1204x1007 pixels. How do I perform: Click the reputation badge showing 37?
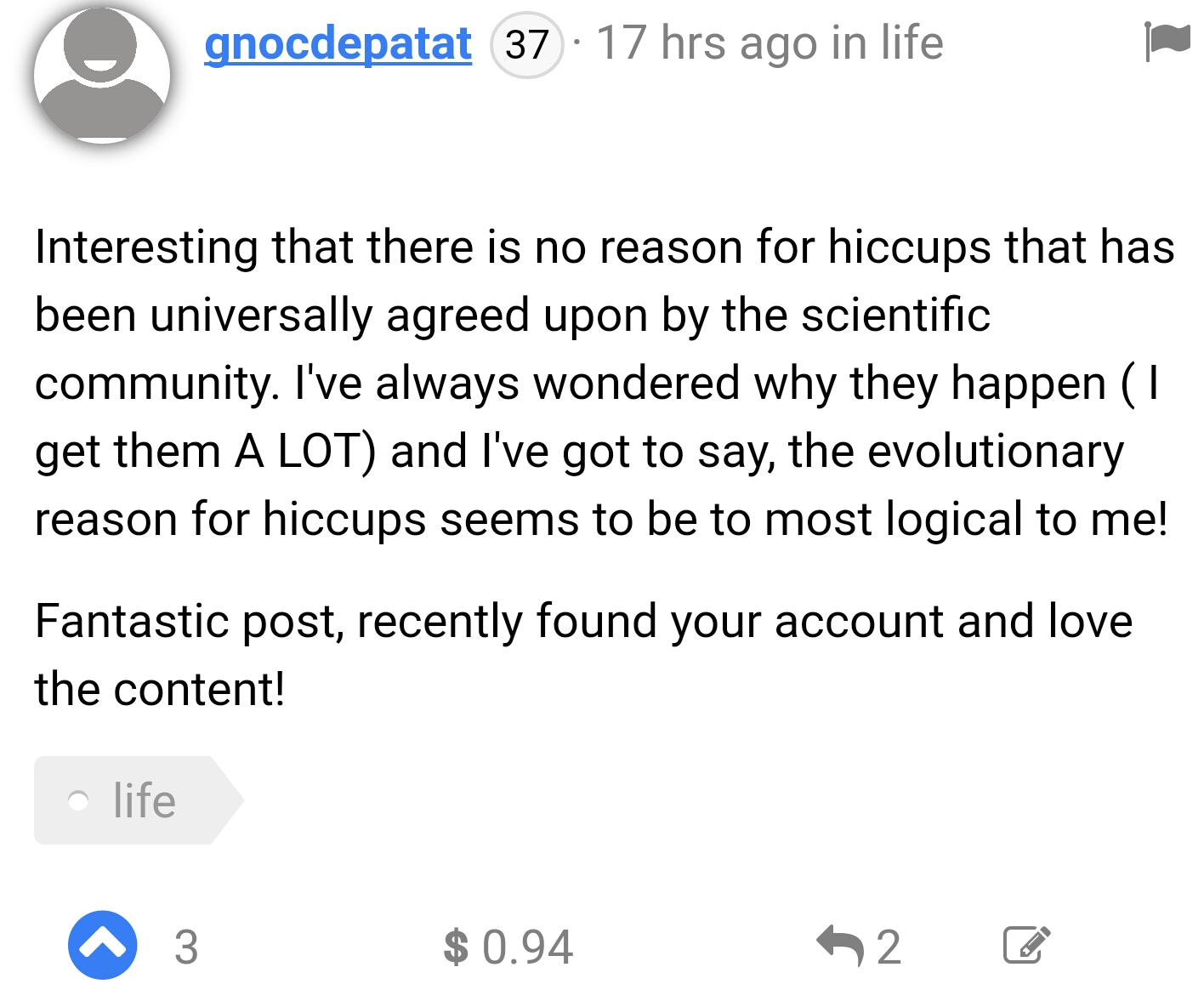coord(526,44)
